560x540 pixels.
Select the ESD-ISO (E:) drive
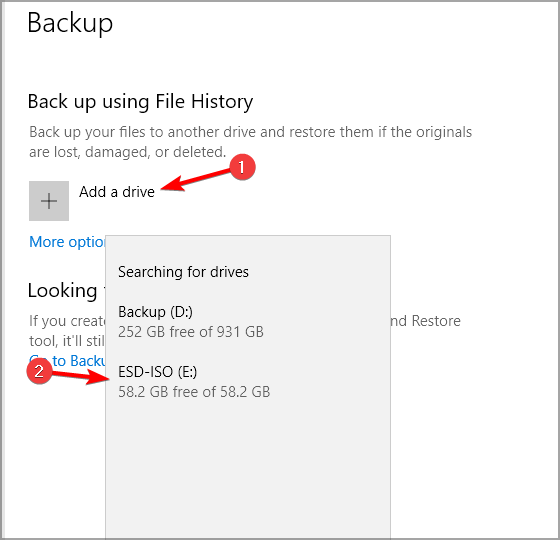point(248,381)
